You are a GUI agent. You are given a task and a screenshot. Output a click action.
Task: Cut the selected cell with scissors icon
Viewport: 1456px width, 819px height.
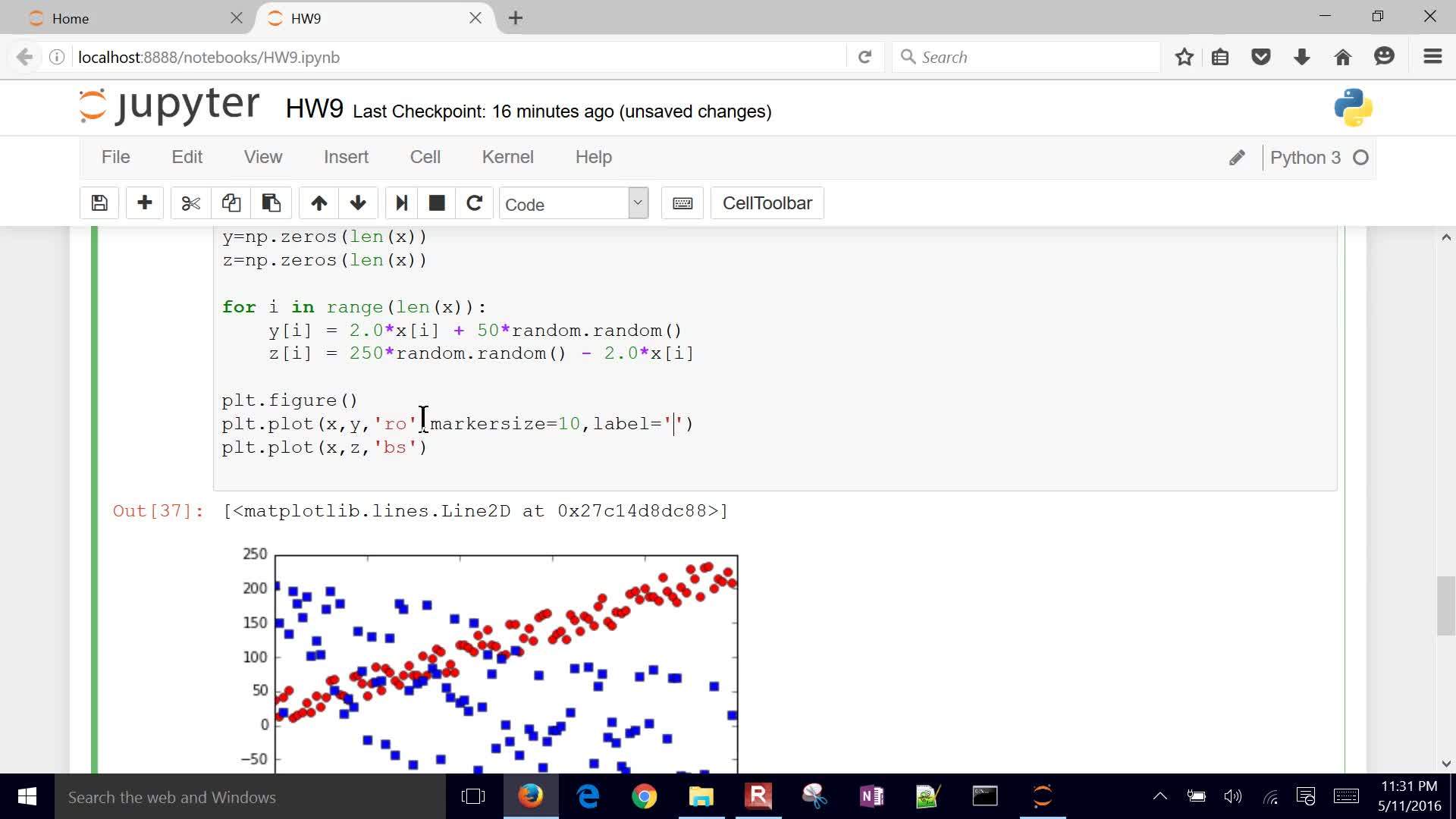click(x=190, y=202)
